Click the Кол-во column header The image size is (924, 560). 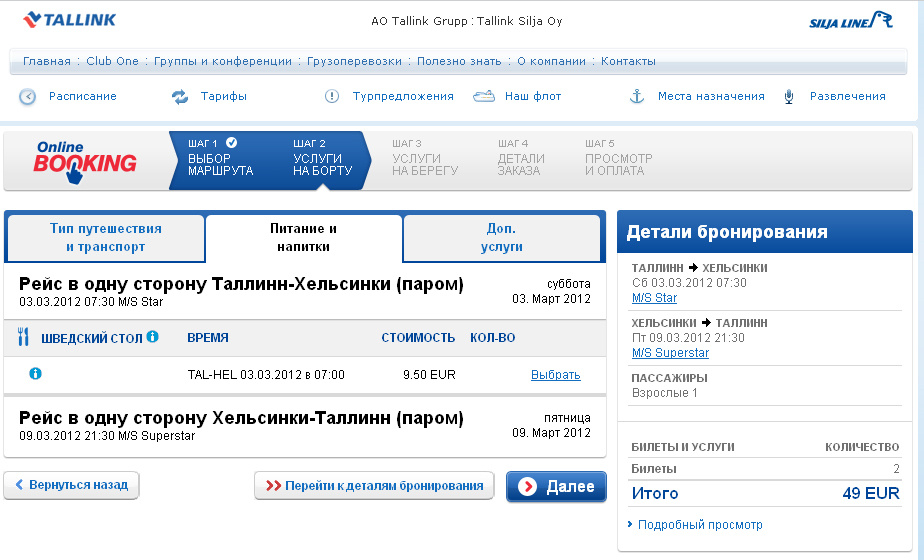tap(493, 338)
